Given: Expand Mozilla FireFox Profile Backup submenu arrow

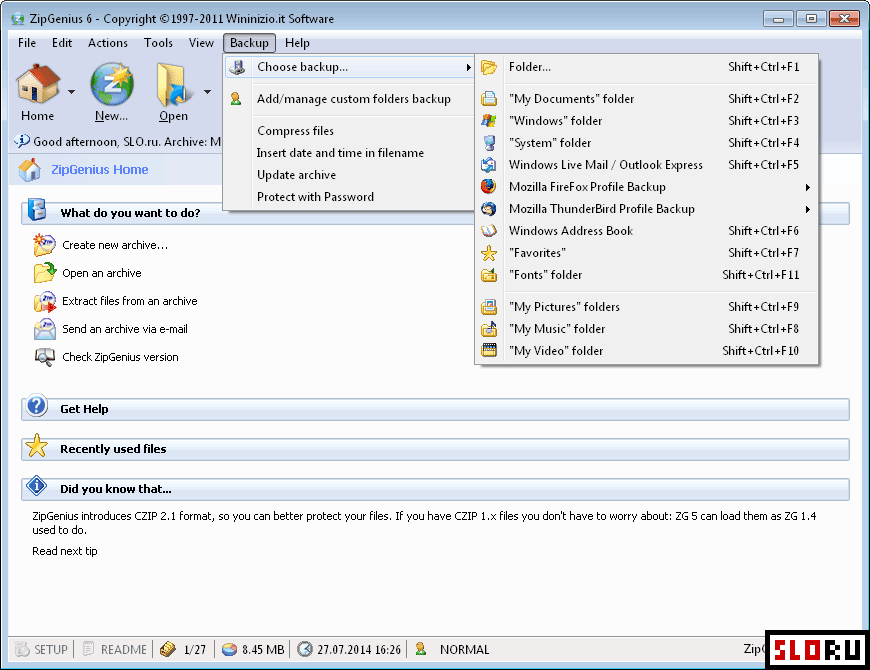Looking at the screenshot, I should (x=808, y=187).
